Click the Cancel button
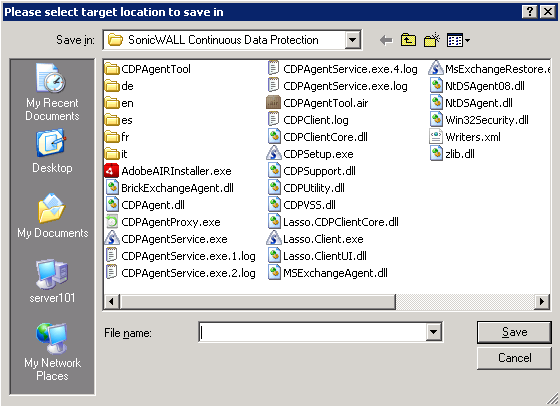Image resolution: width=560 pixels, height=406 pixels. [x=514, y=358]
